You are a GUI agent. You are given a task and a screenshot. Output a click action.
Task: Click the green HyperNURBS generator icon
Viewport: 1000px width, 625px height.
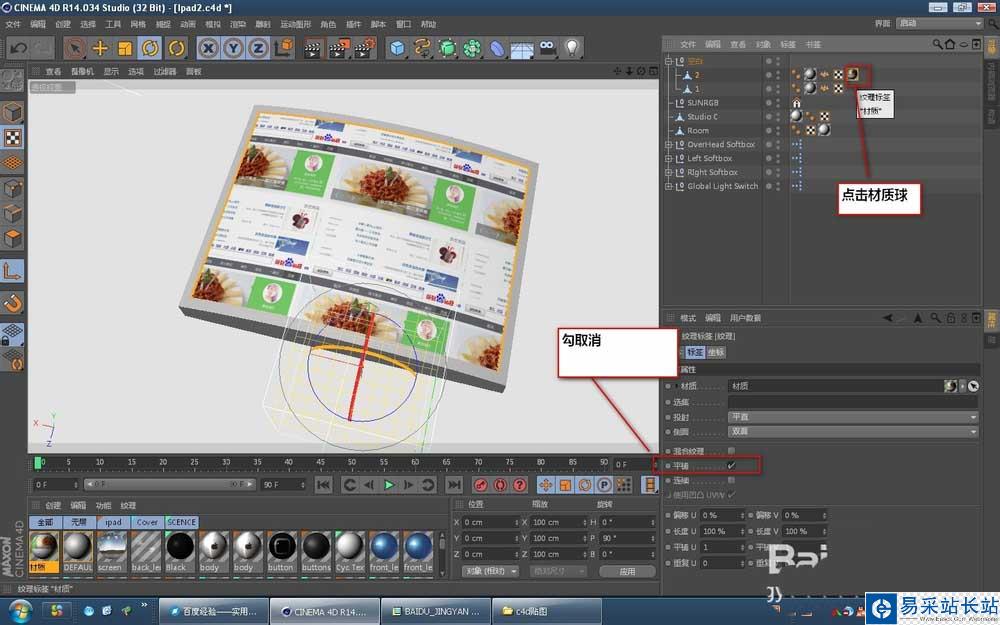(448, 48)
